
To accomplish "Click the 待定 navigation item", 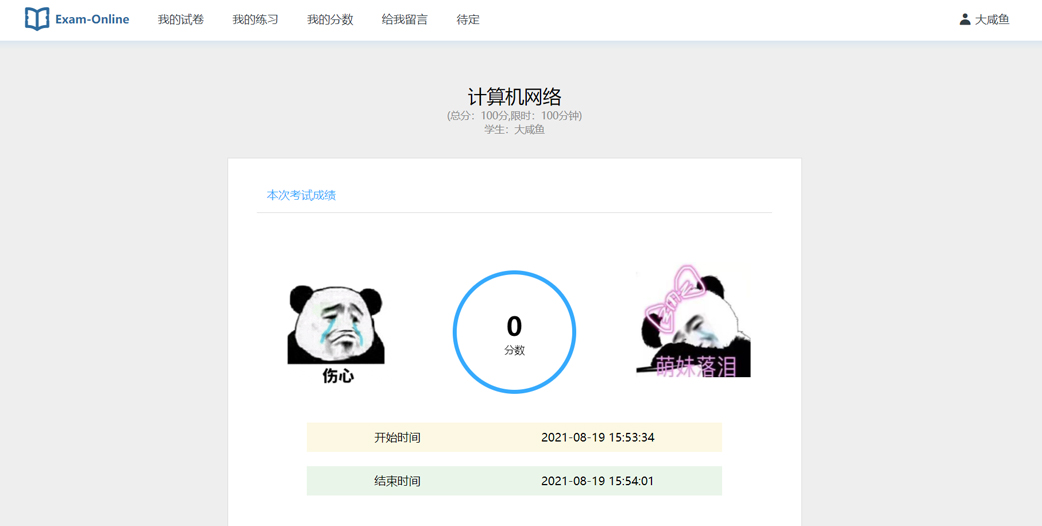I will (x=468, y=19).
